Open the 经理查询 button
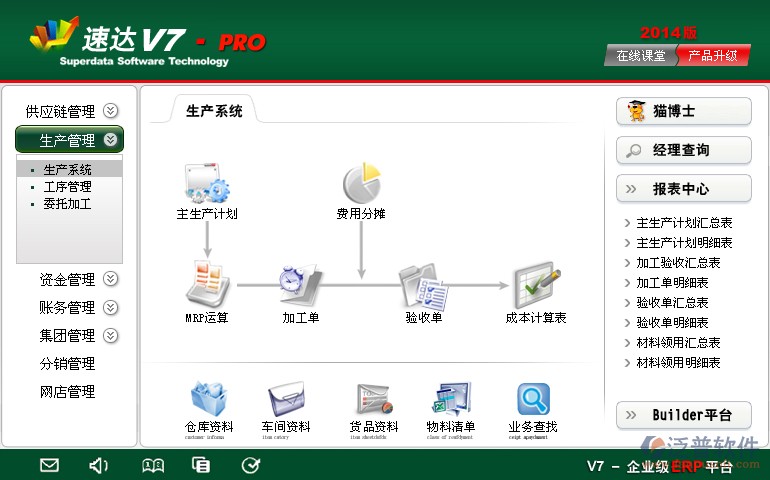 pyautogui.click(x=684, y=150)
